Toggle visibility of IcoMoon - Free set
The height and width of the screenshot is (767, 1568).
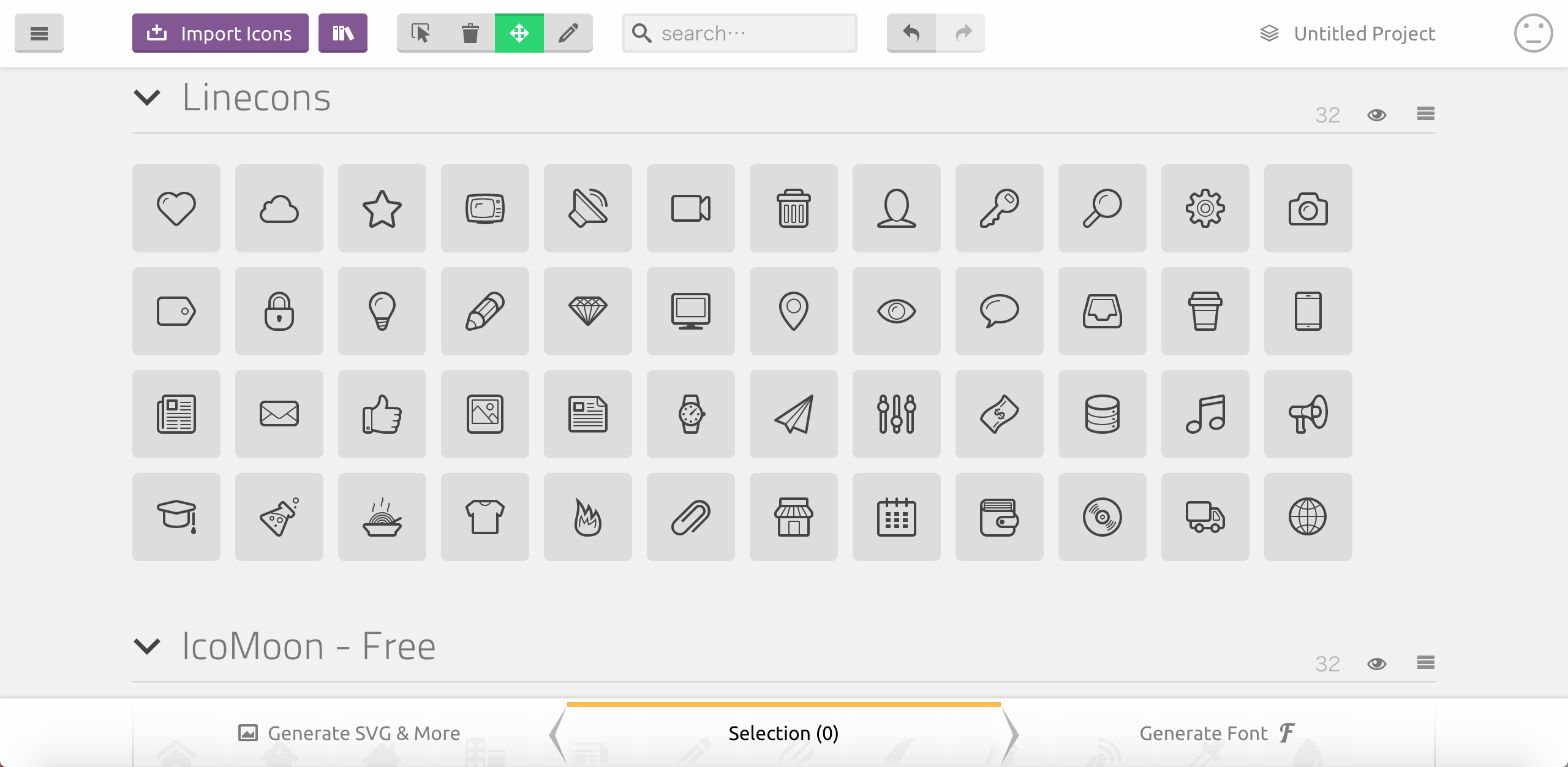point(1376,663)
